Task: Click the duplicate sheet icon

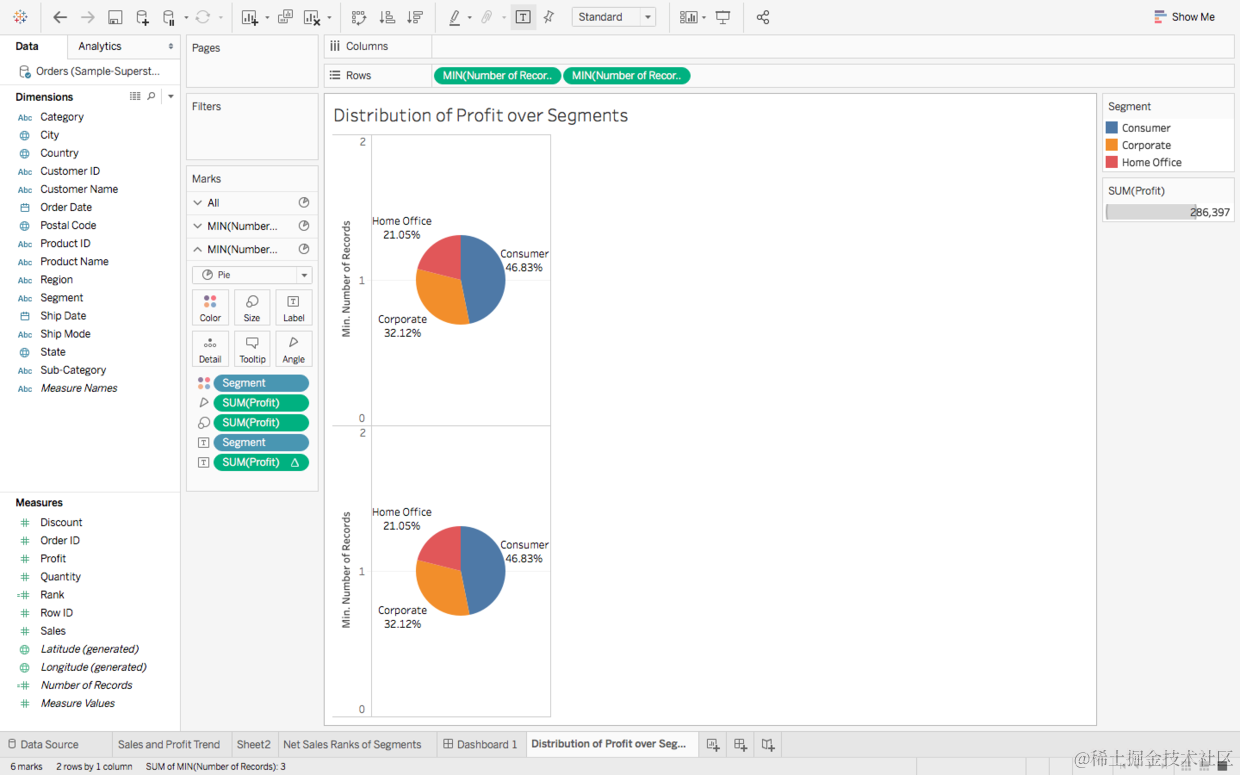Action: coord(285,17)
